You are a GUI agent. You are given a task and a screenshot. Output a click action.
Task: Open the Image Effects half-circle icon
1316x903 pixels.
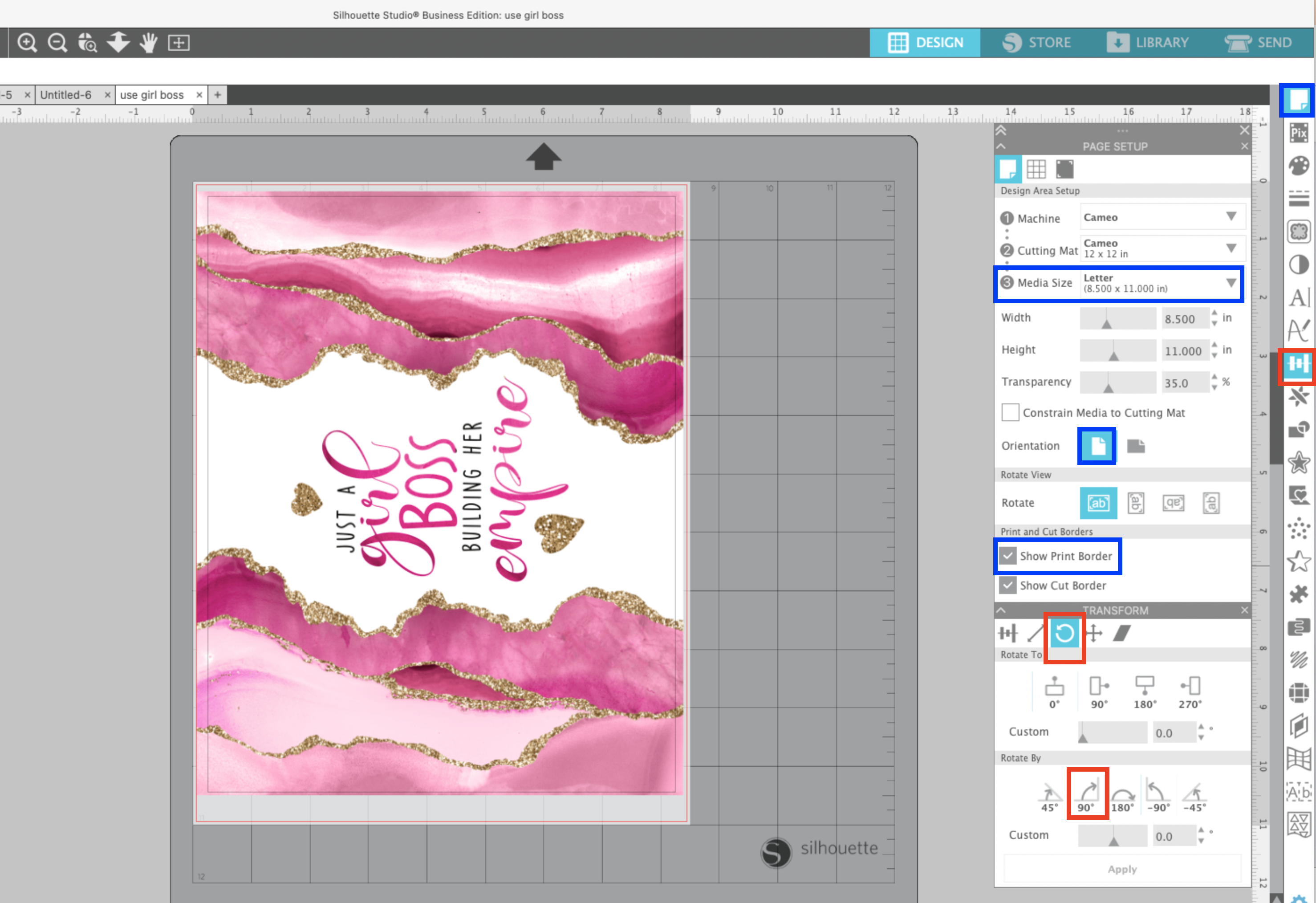[1299, 264]
